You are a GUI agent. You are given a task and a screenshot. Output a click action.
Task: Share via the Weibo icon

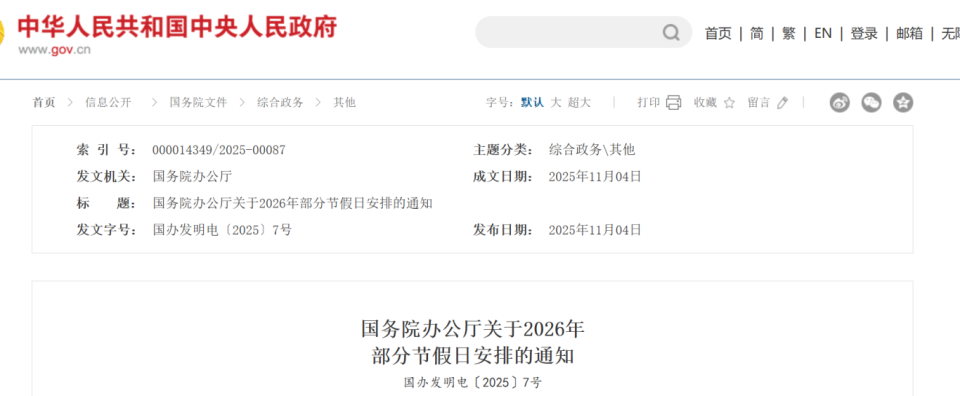pos(840,102)
